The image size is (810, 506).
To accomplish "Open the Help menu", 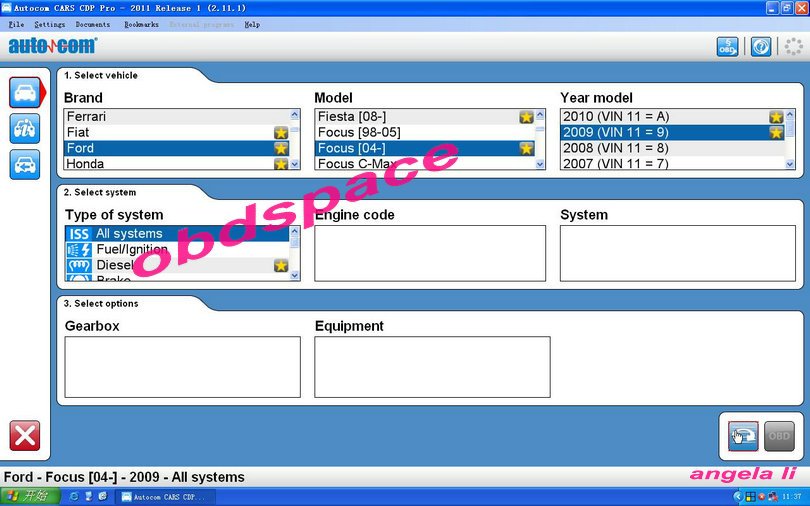I will click(x=252, y=24).
